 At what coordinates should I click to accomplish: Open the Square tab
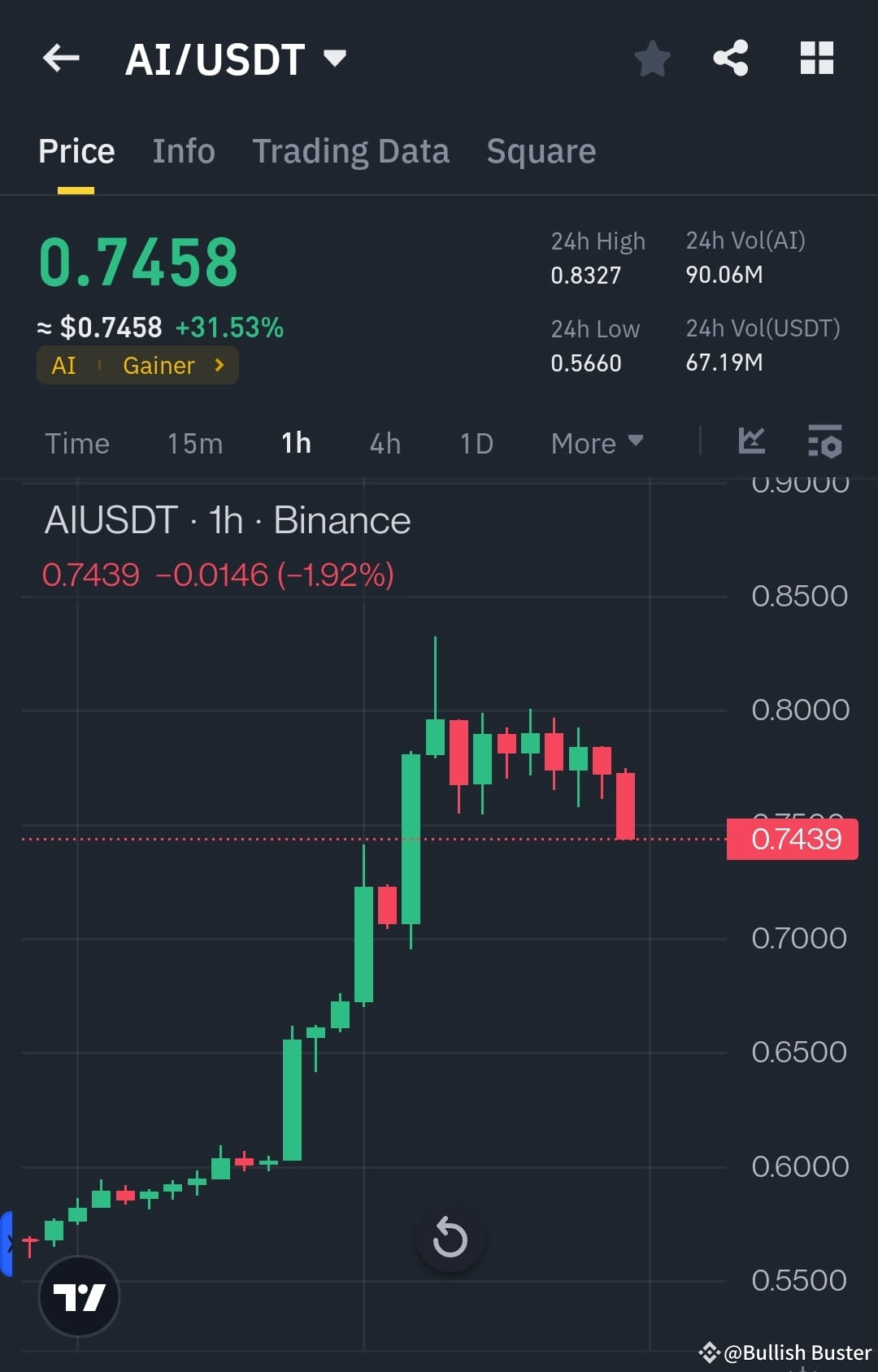pos(541,151)
